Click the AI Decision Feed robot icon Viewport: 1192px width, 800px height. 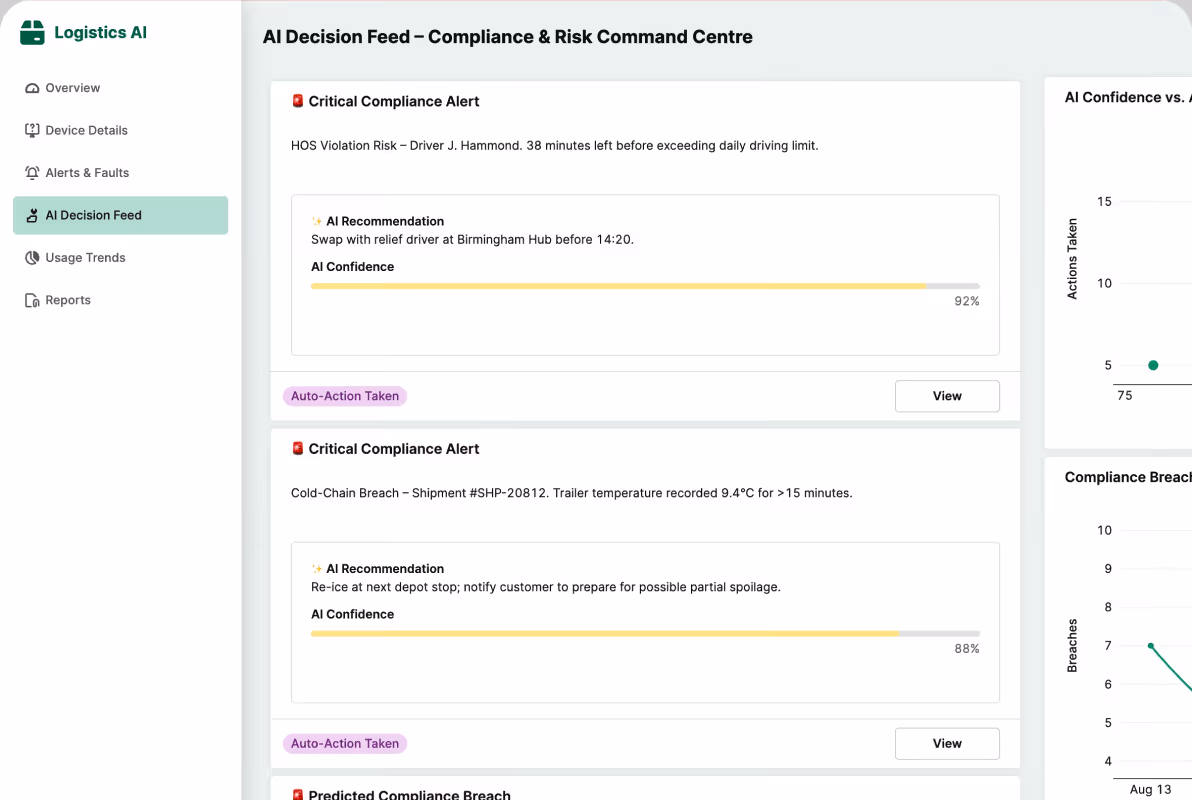click(x=32, y=216)
